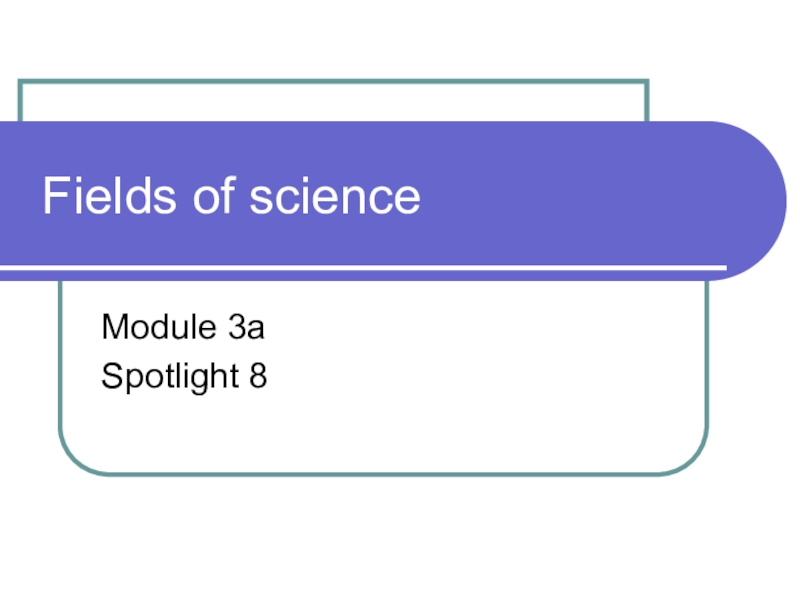This screenshot has height=600, width=800.
Task: Select the 'Module 3a' subtitle line
Action: point(182,327)
